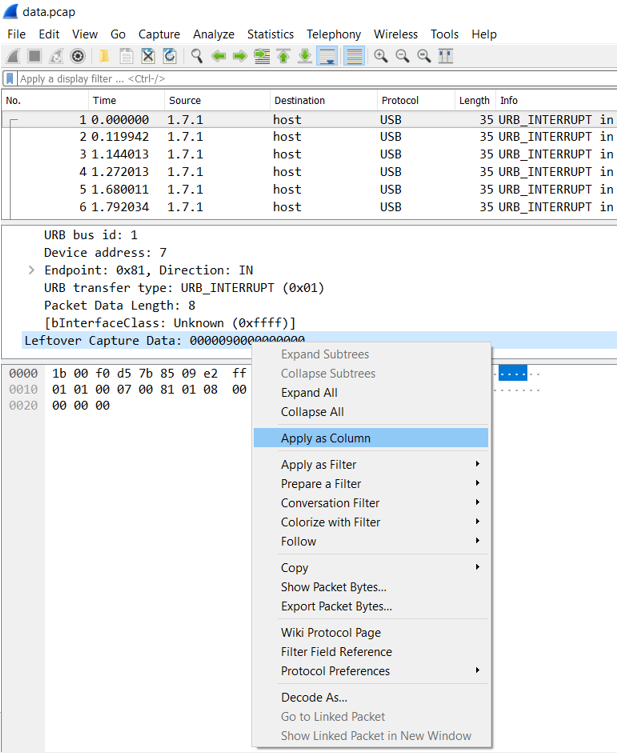
Task: Open the Help menu
Action: pos(484,35)
